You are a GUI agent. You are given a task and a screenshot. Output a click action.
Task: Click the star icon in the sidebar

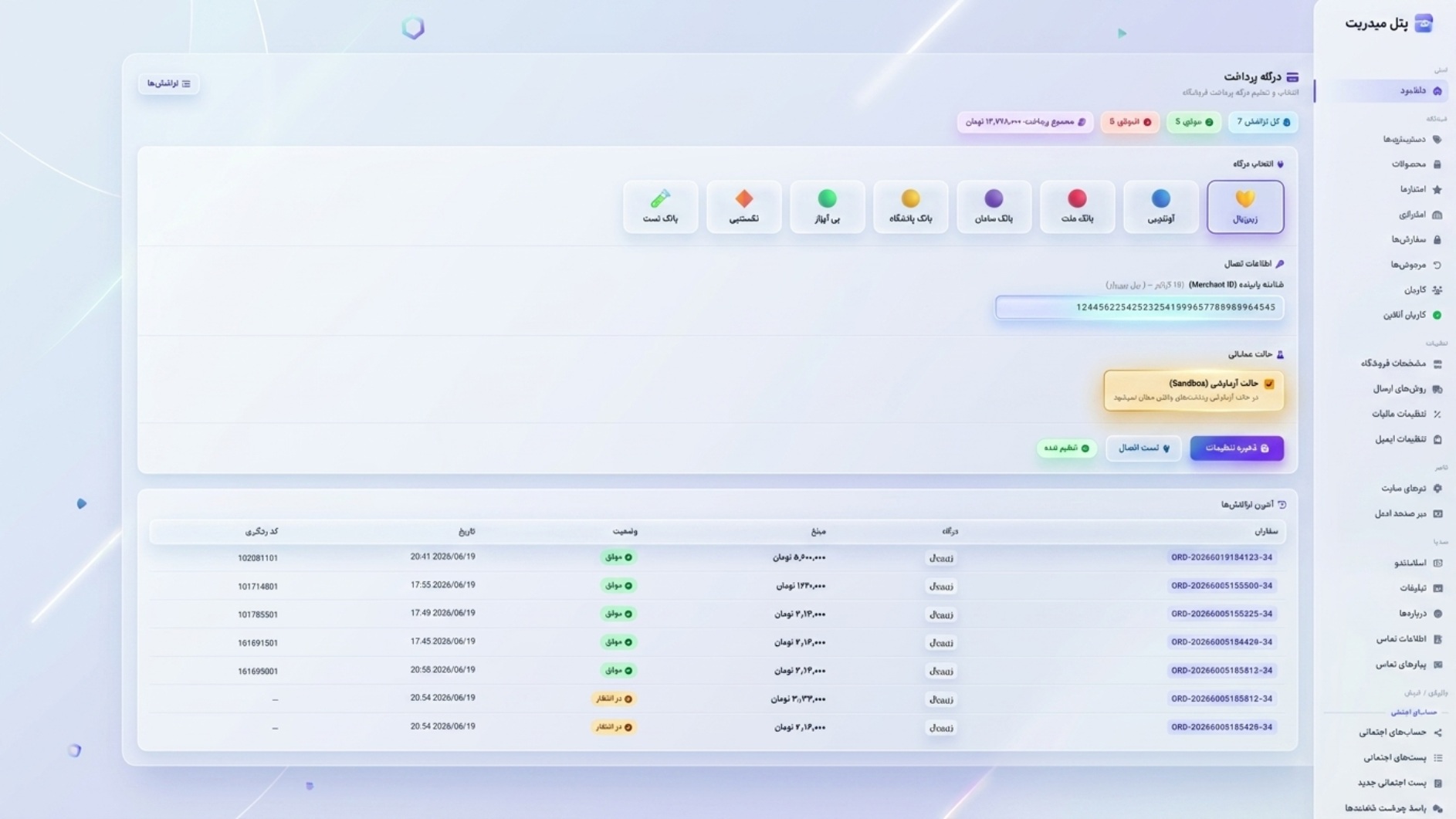pyautogui.click(x=1437, y=190)
